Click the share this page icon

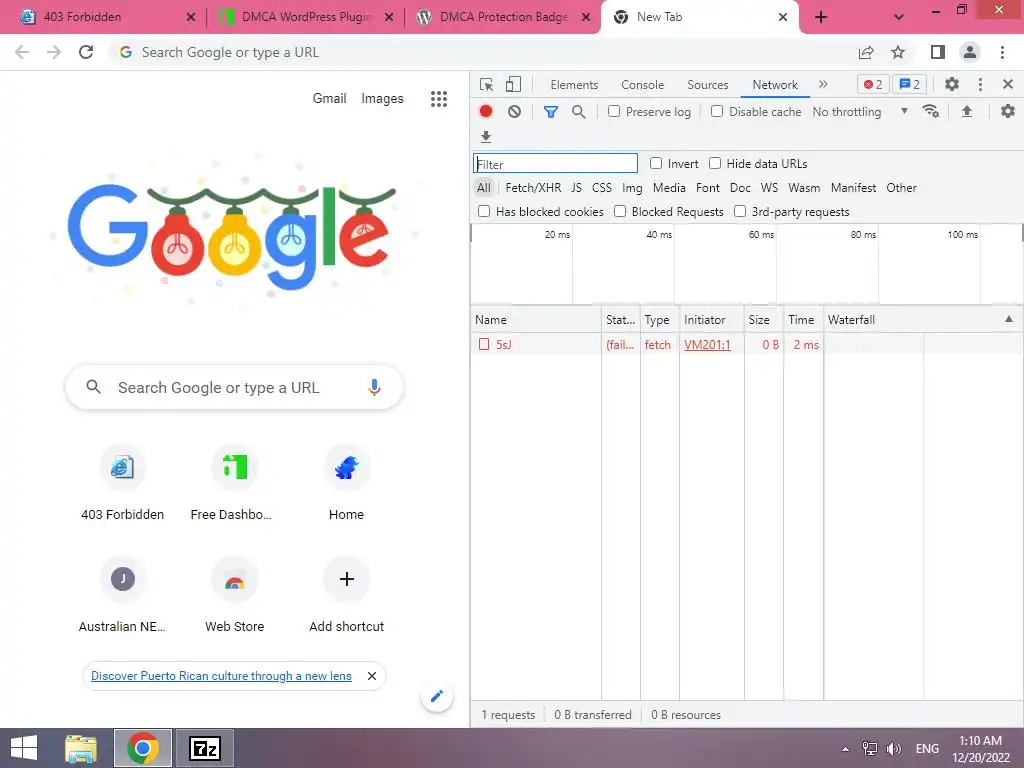point(866,52)
